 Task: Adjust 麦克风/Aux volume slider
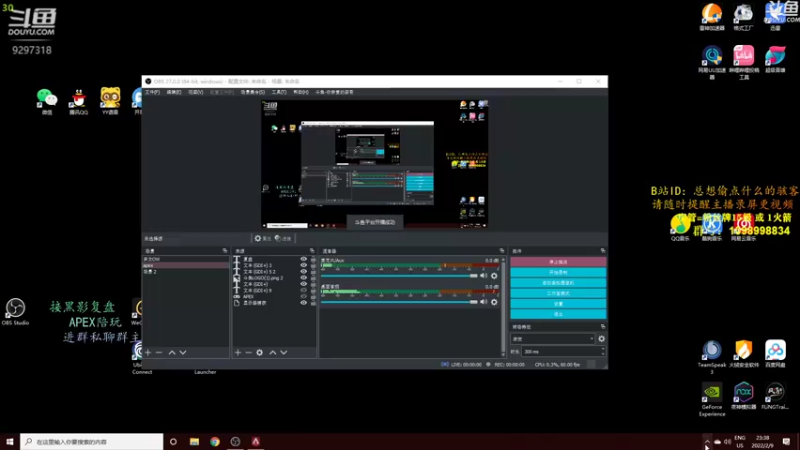click(399, 276)
